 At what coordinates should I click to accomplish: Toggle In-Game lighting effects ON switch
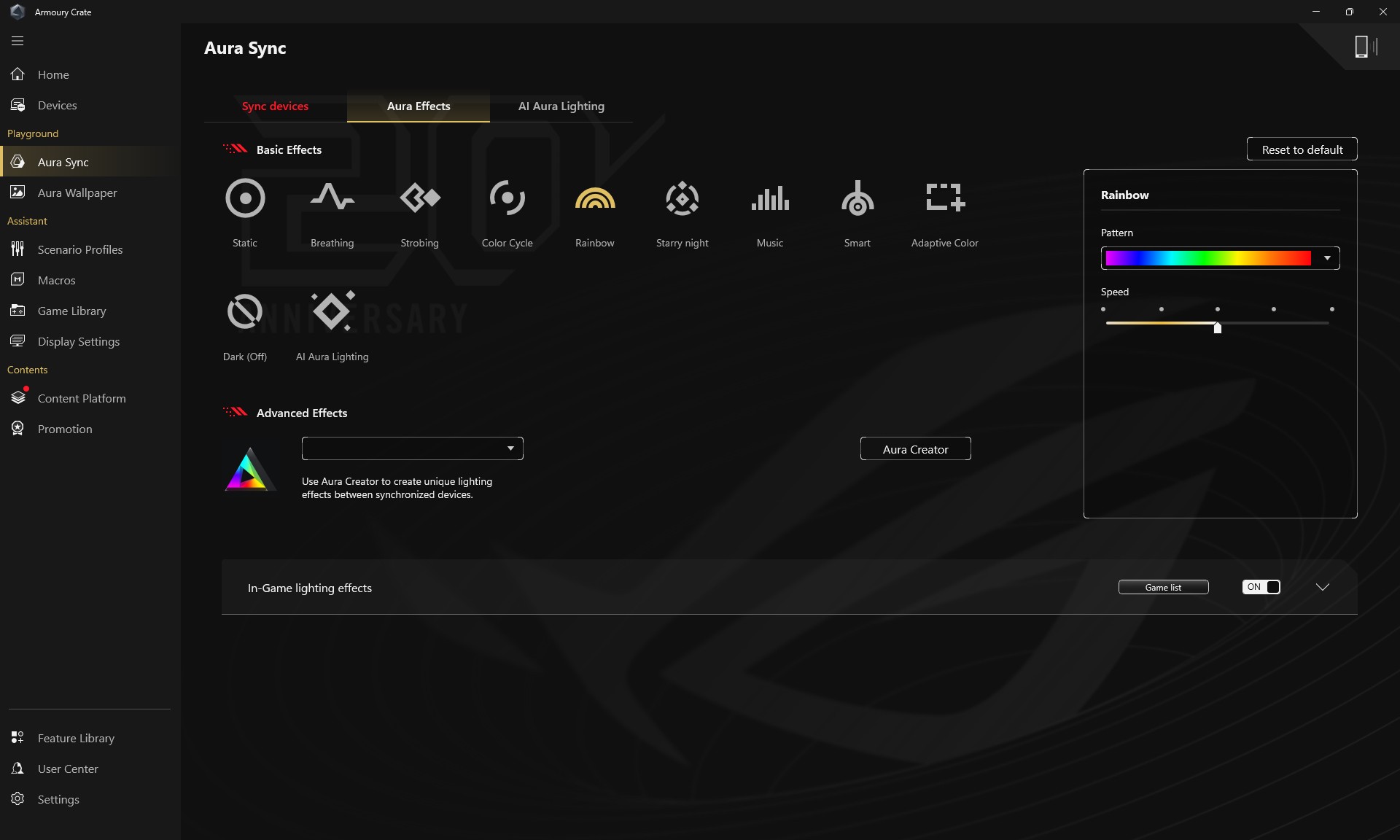tap(1261, 587)
